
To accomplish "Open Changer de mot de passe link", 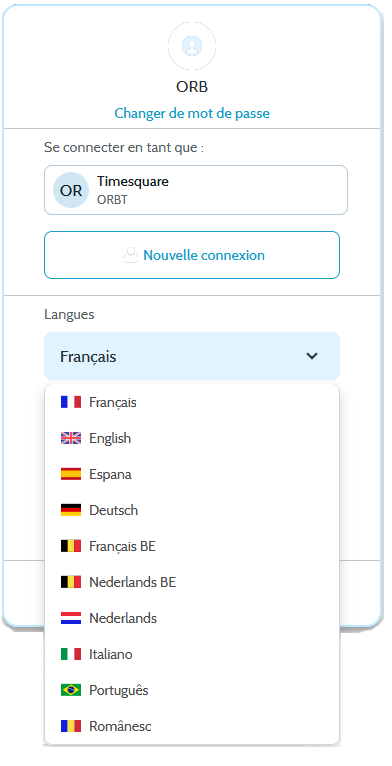I will click(192, 113).
